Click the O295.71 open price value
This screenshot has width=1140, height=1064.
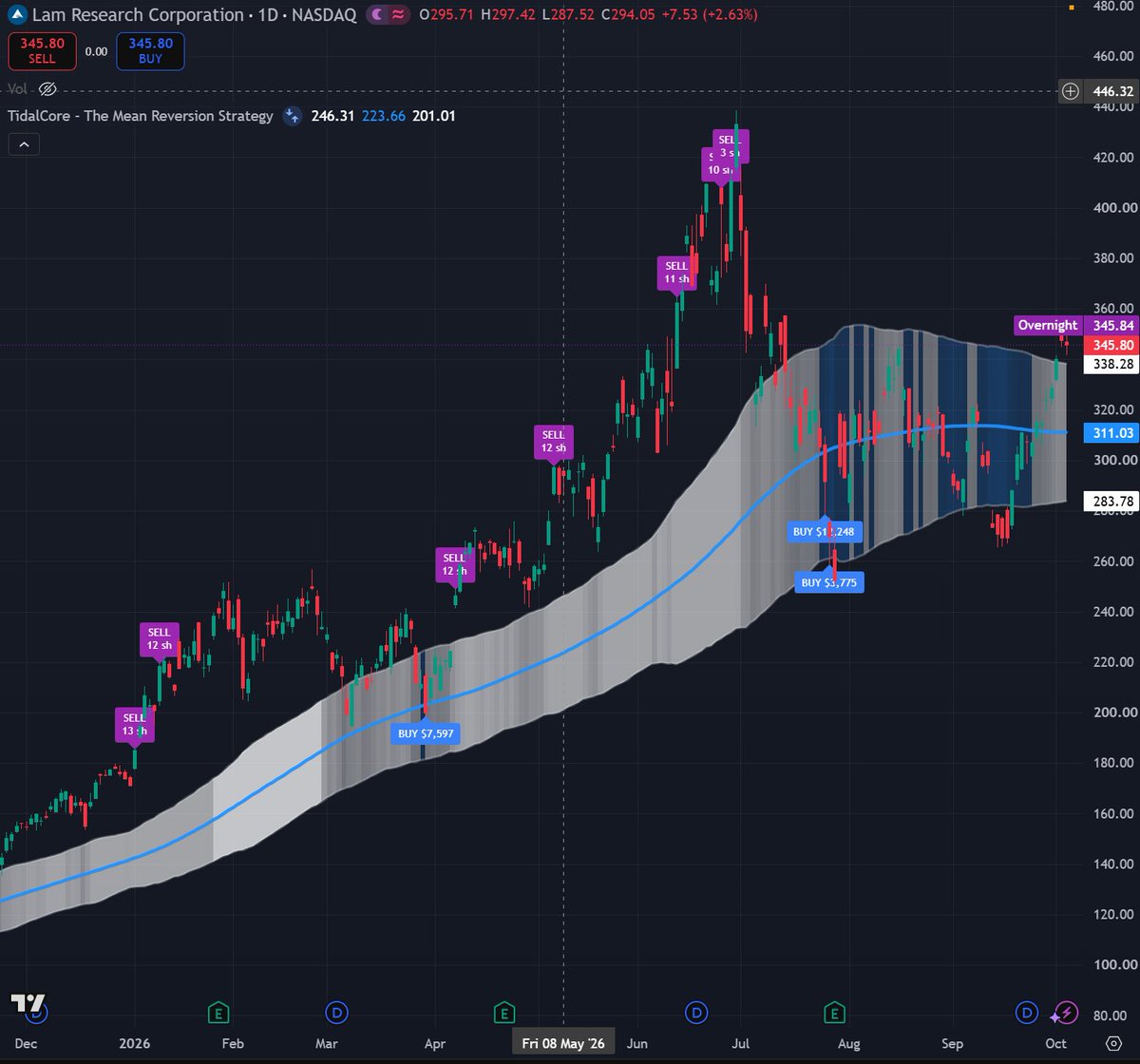point(447,15)
